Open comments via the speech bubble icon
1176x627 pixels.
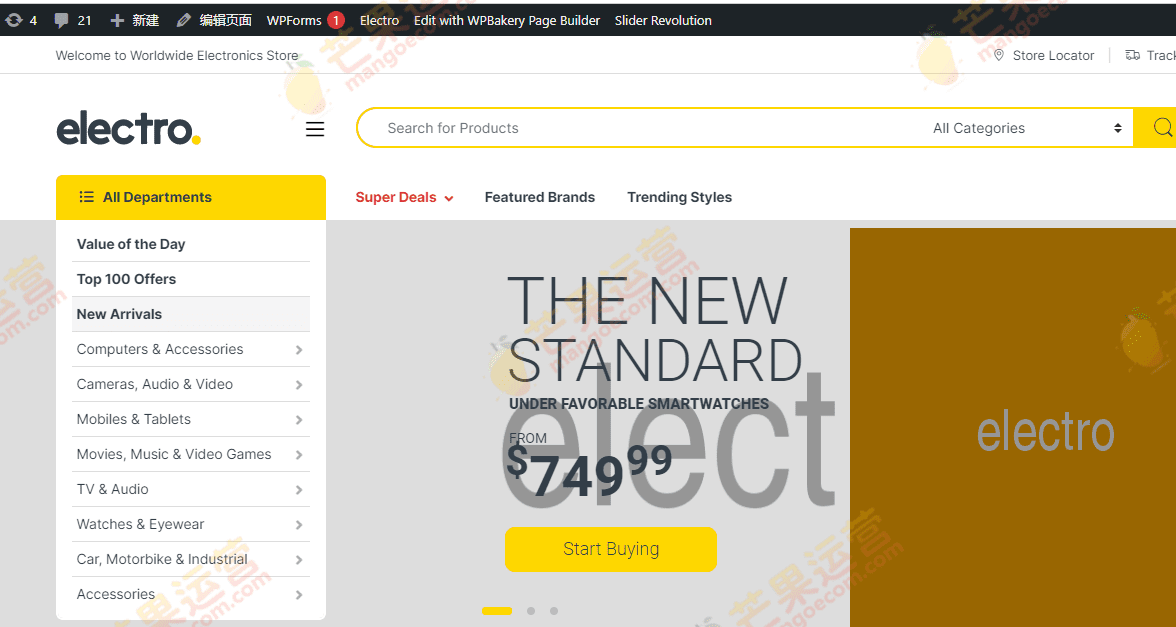tap(62, 19)
